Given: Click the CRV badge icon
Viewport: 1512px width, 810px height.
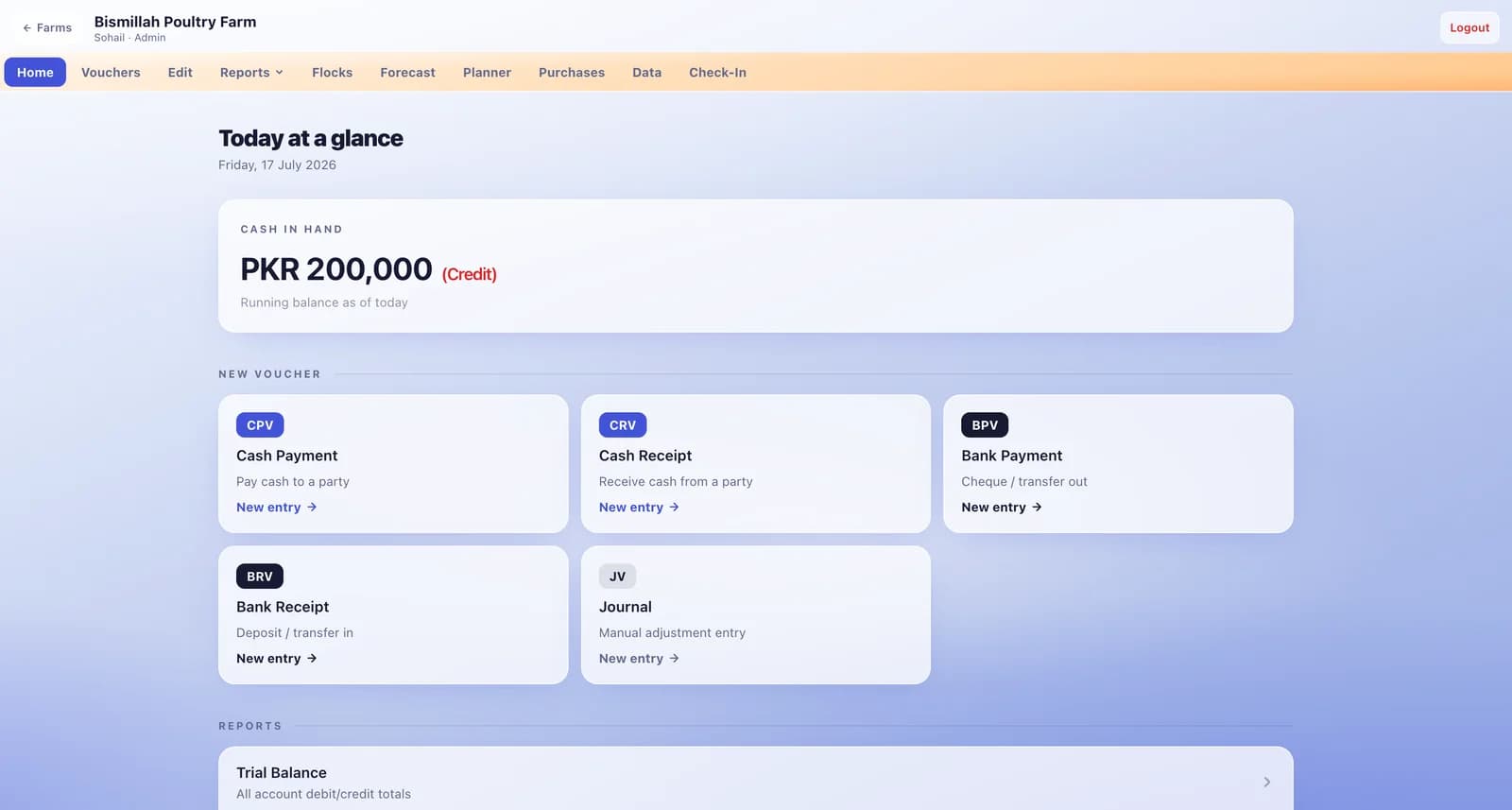Looking at the screenshot, I should (623, 425).
